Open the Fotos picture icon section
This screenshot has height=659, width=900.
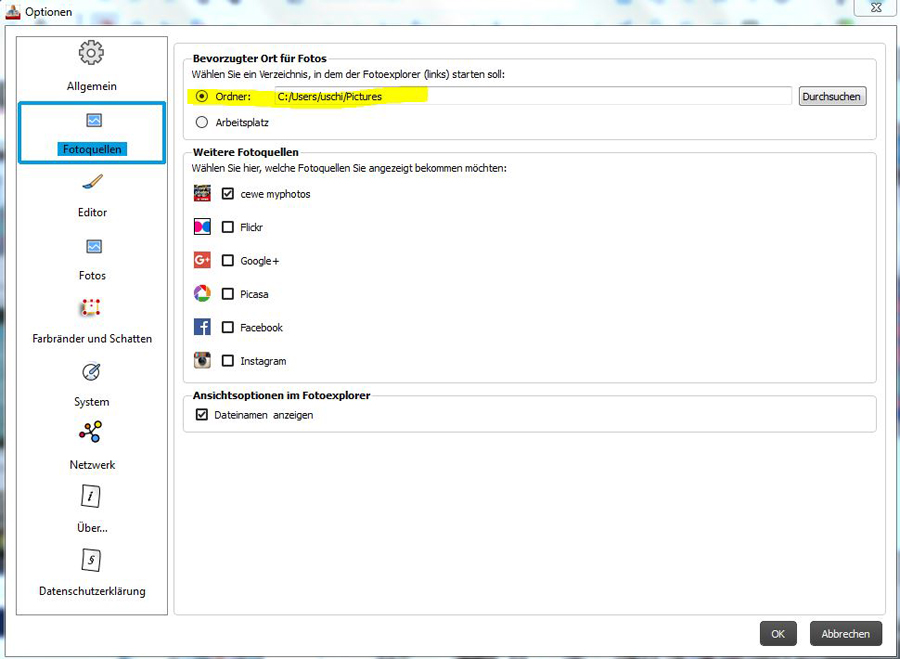93,247
